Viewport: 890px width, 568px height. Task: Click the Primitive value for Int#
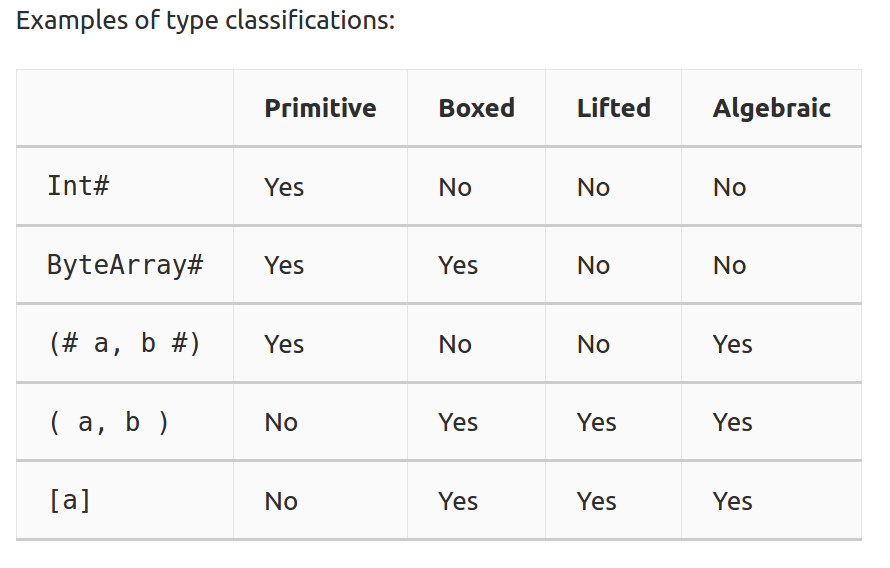(284, 187)
